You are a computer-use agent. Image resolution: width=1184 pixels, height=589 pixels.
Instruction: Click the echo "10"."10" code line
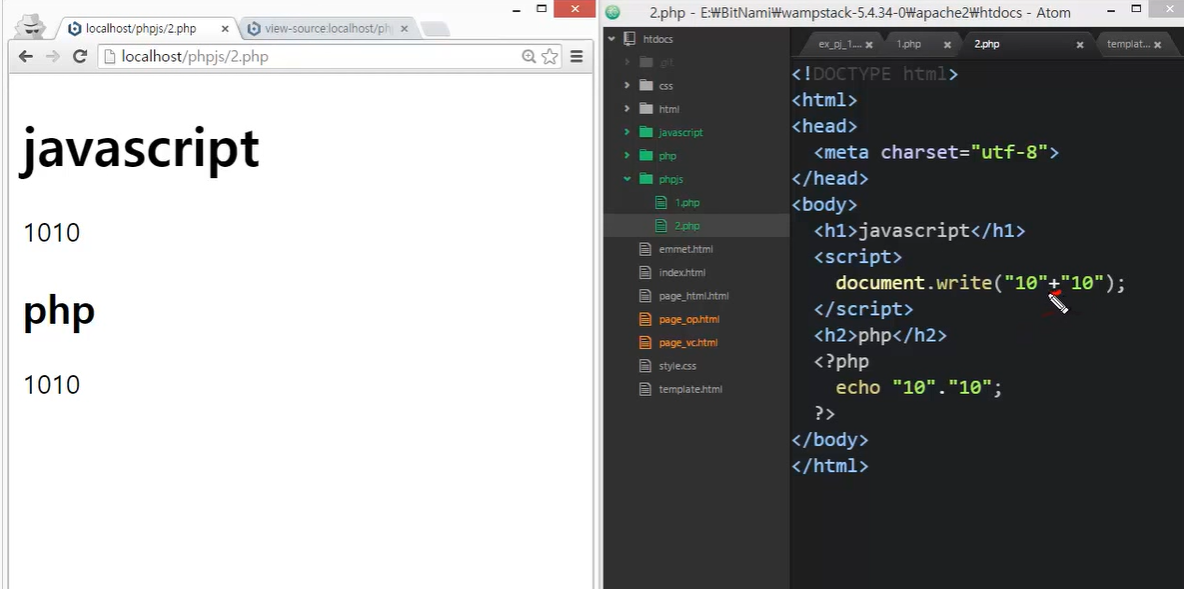(x=918, y=388)
